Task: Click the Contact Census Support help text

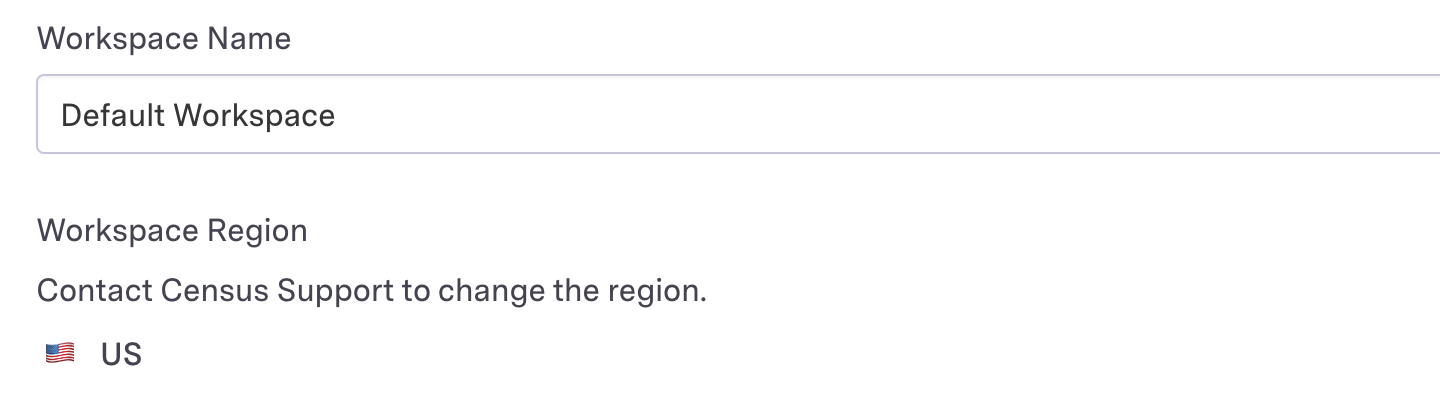Action: click(x=371, y=292)
